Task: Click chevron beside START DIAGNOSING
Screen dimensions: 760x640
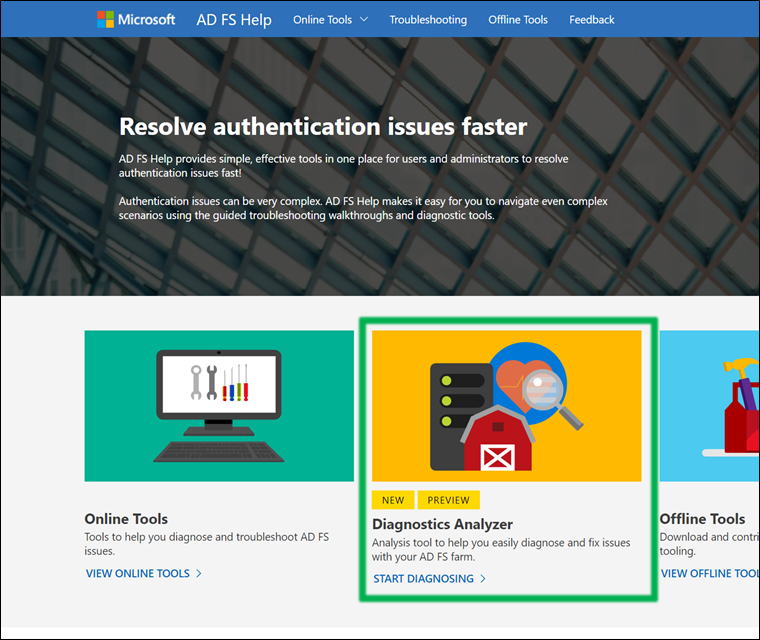Action: point(483,579)
